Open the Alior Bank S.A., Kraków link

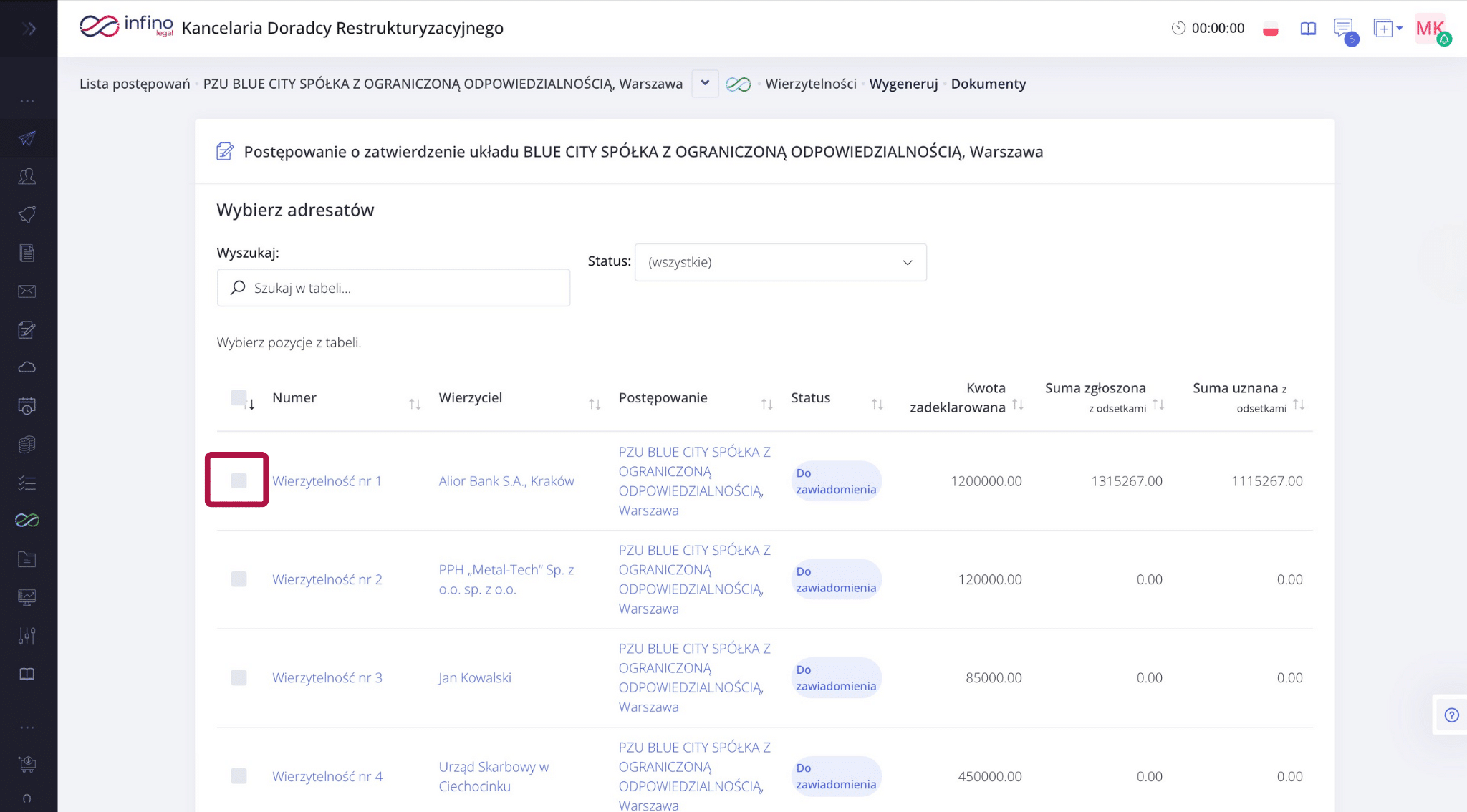pyautogui.click(x=506, y=481)
